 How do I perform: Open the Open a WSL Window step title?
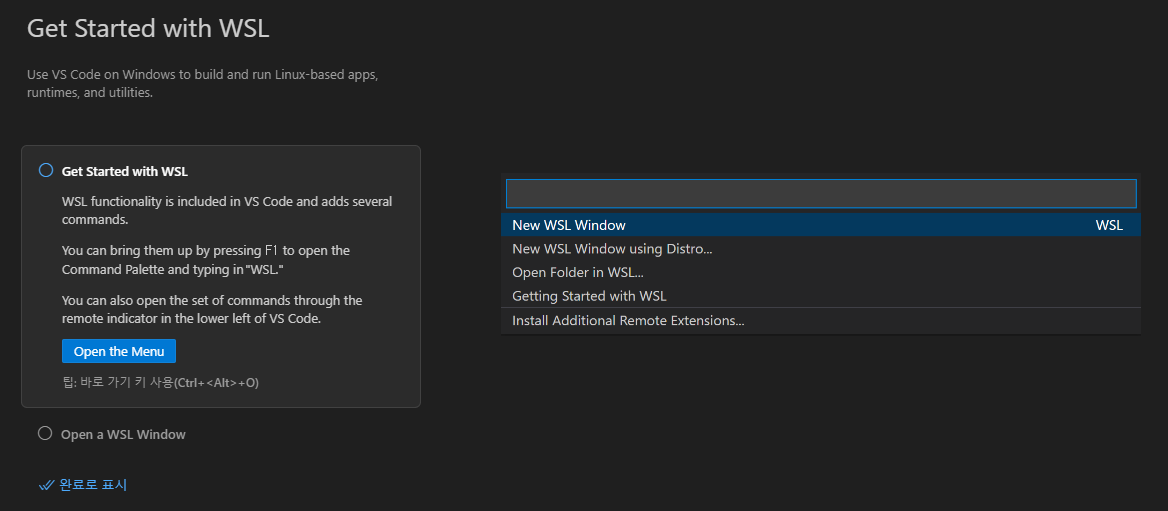point(123,434)
